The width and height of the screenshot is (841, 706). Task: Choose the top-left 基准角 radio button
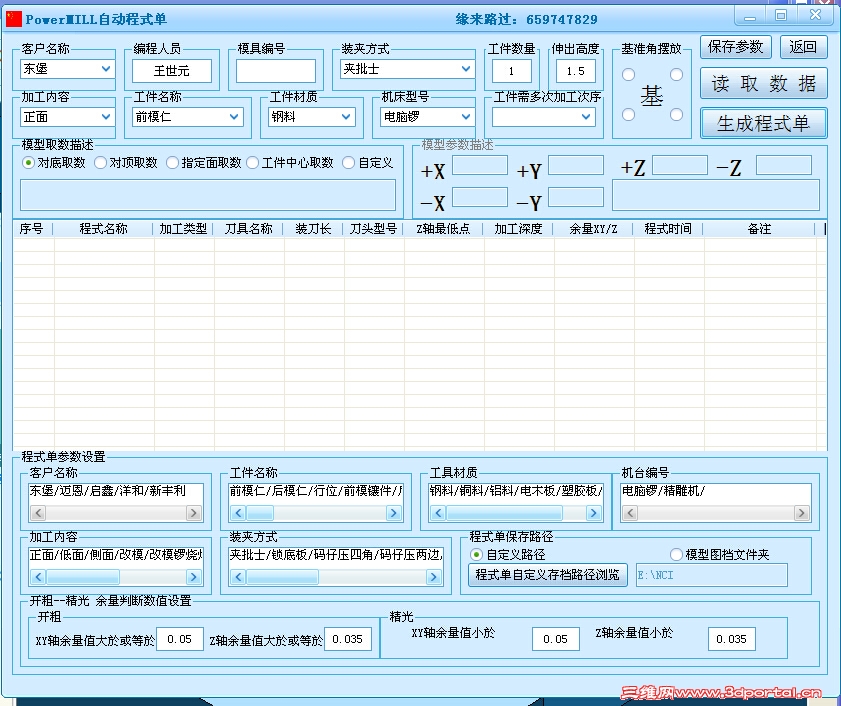coord(629,75)
